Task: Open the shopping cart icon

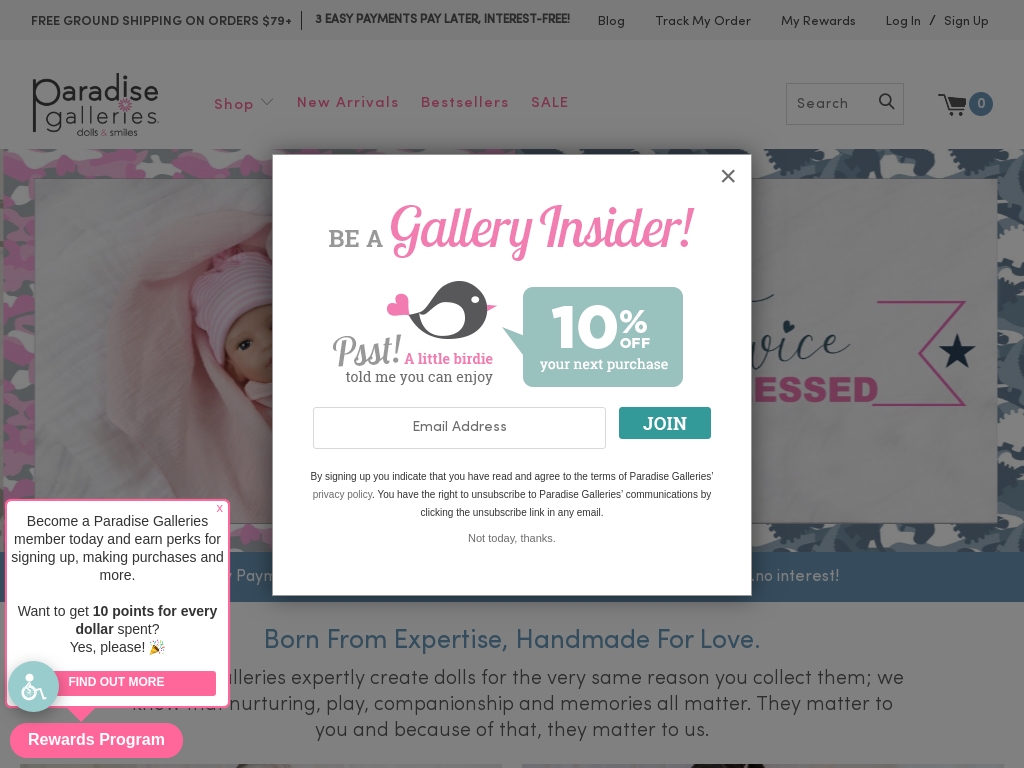Action: click(x=953, y=104)
